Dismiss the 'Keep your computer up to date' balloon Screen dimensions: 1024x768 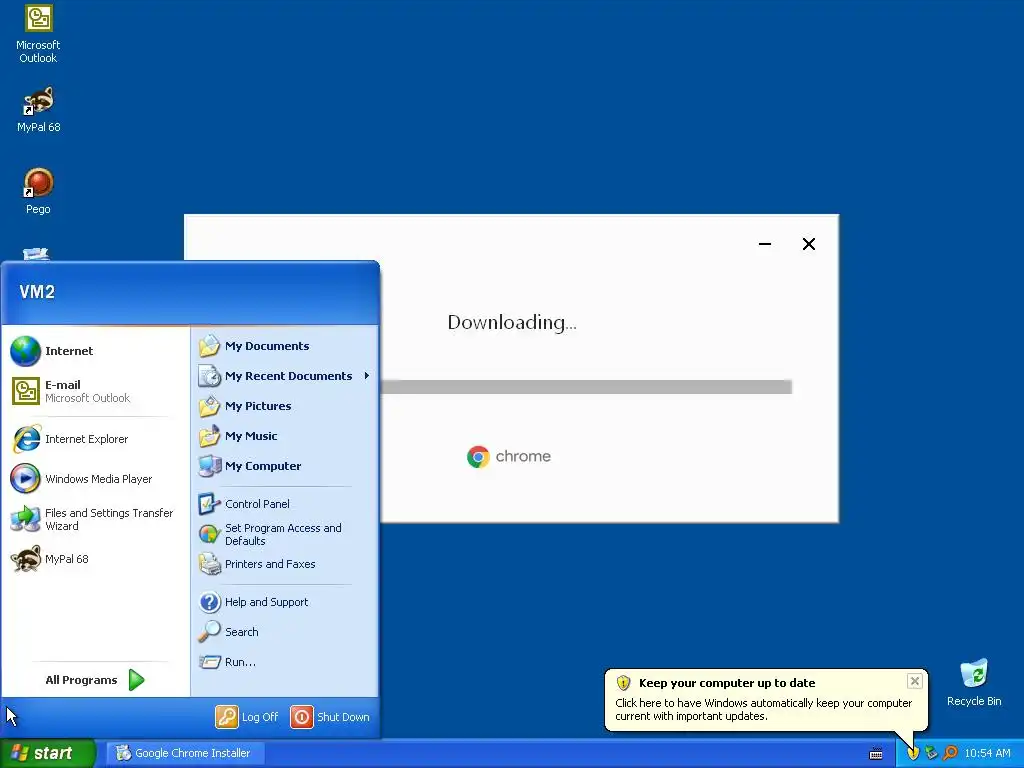(x=914, y=681)
